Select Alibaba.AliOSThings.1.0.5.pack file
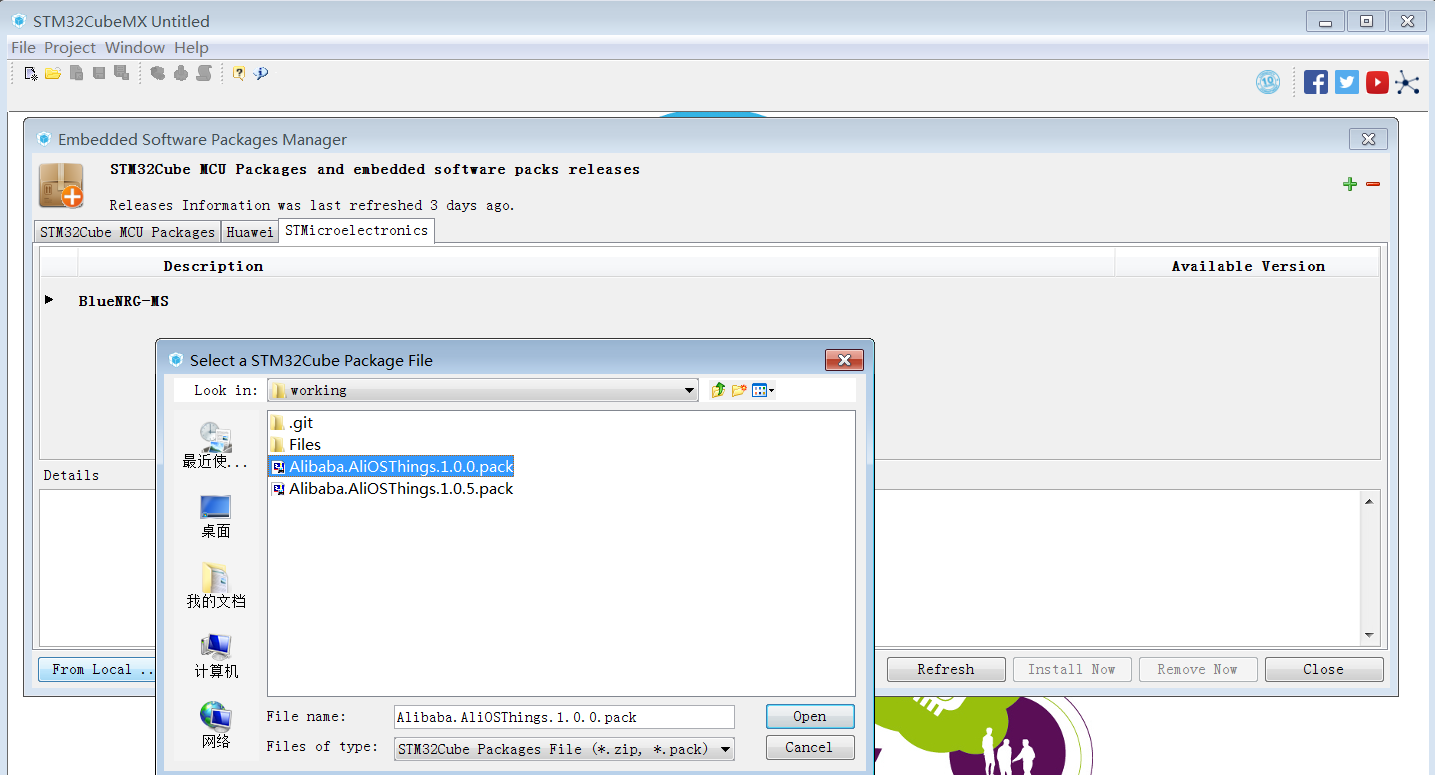 click(x=392, y=489)
